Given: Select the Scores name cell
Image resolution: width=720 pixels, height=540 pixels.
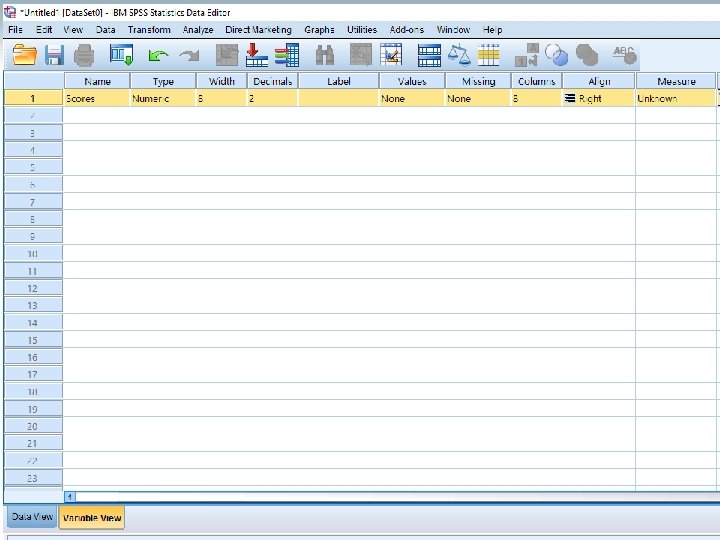Looking at the screenshot, I should 97,98.
